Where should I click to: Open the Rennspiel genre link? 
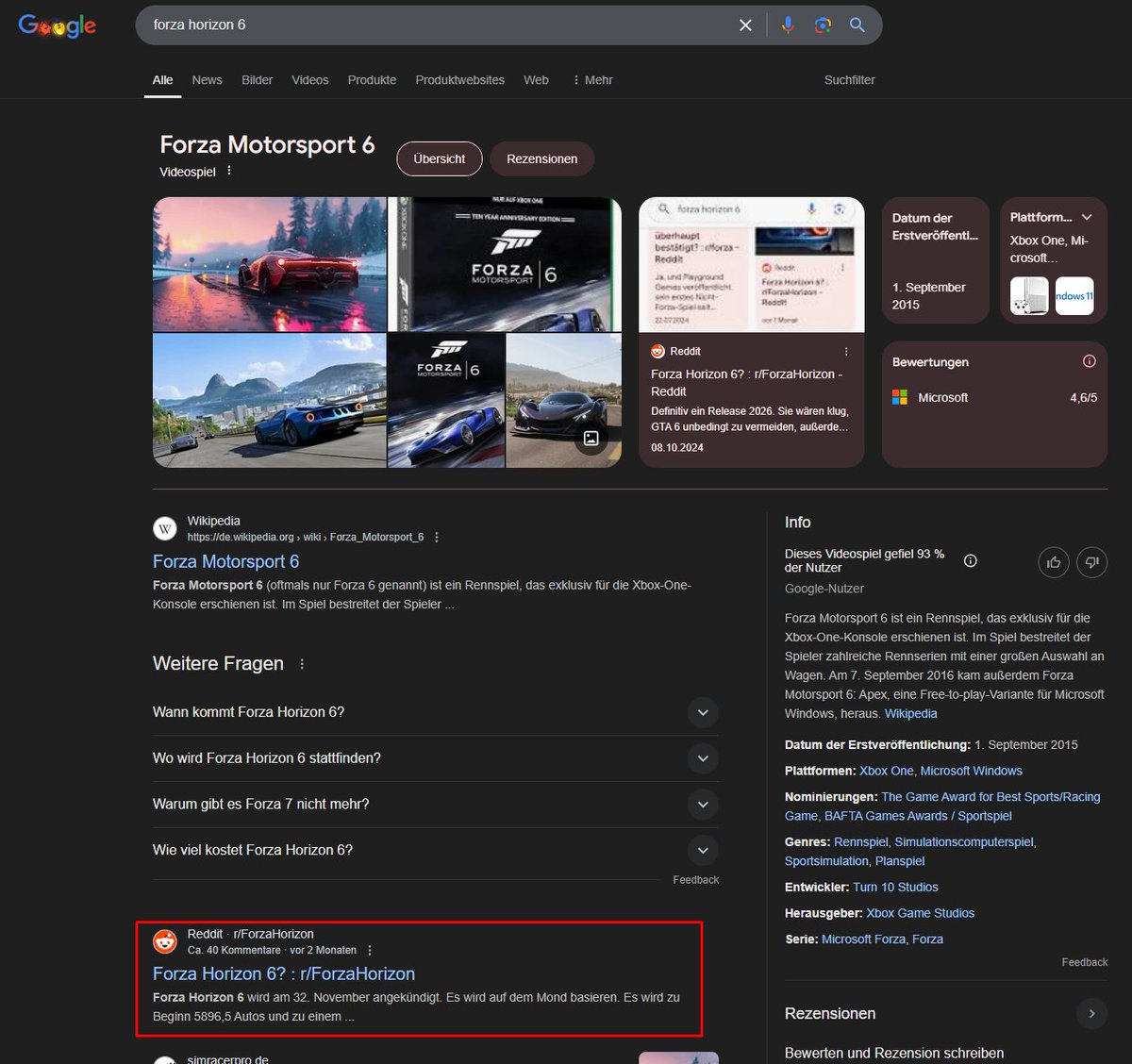[x=860, y=841]
